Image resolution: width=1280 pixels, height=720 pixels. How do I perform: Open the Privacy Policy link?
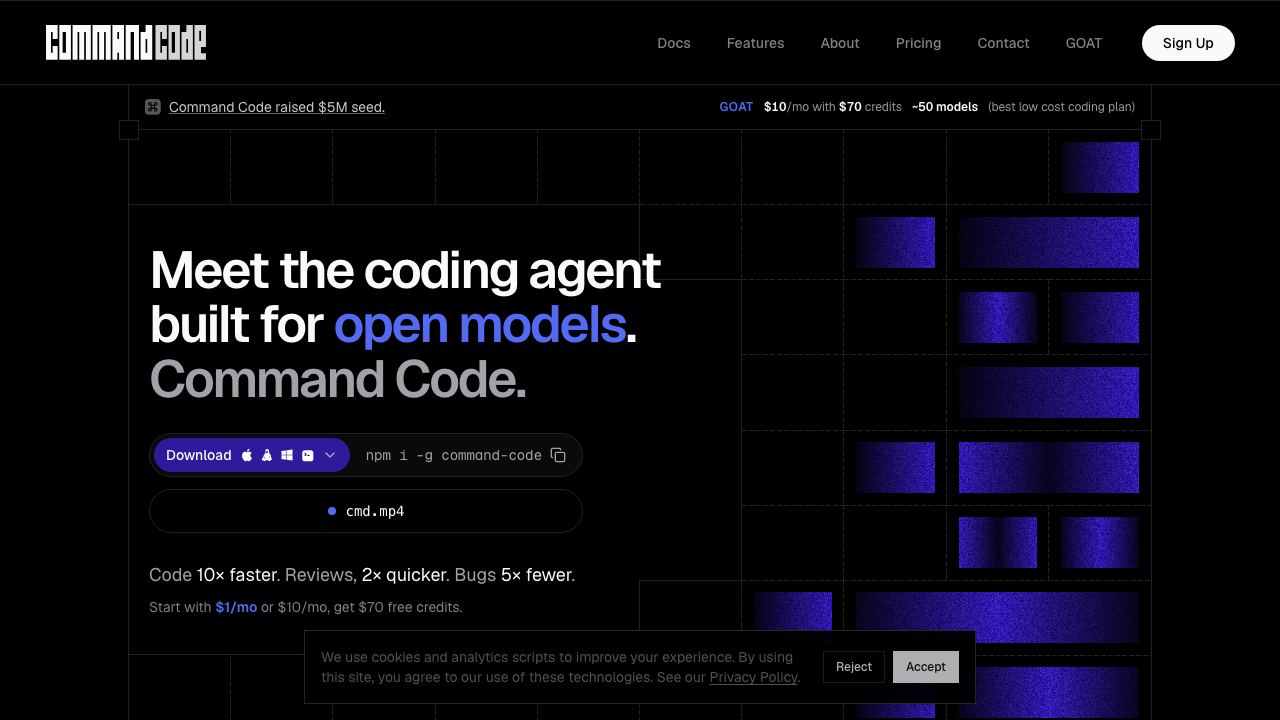click(754, 677)
